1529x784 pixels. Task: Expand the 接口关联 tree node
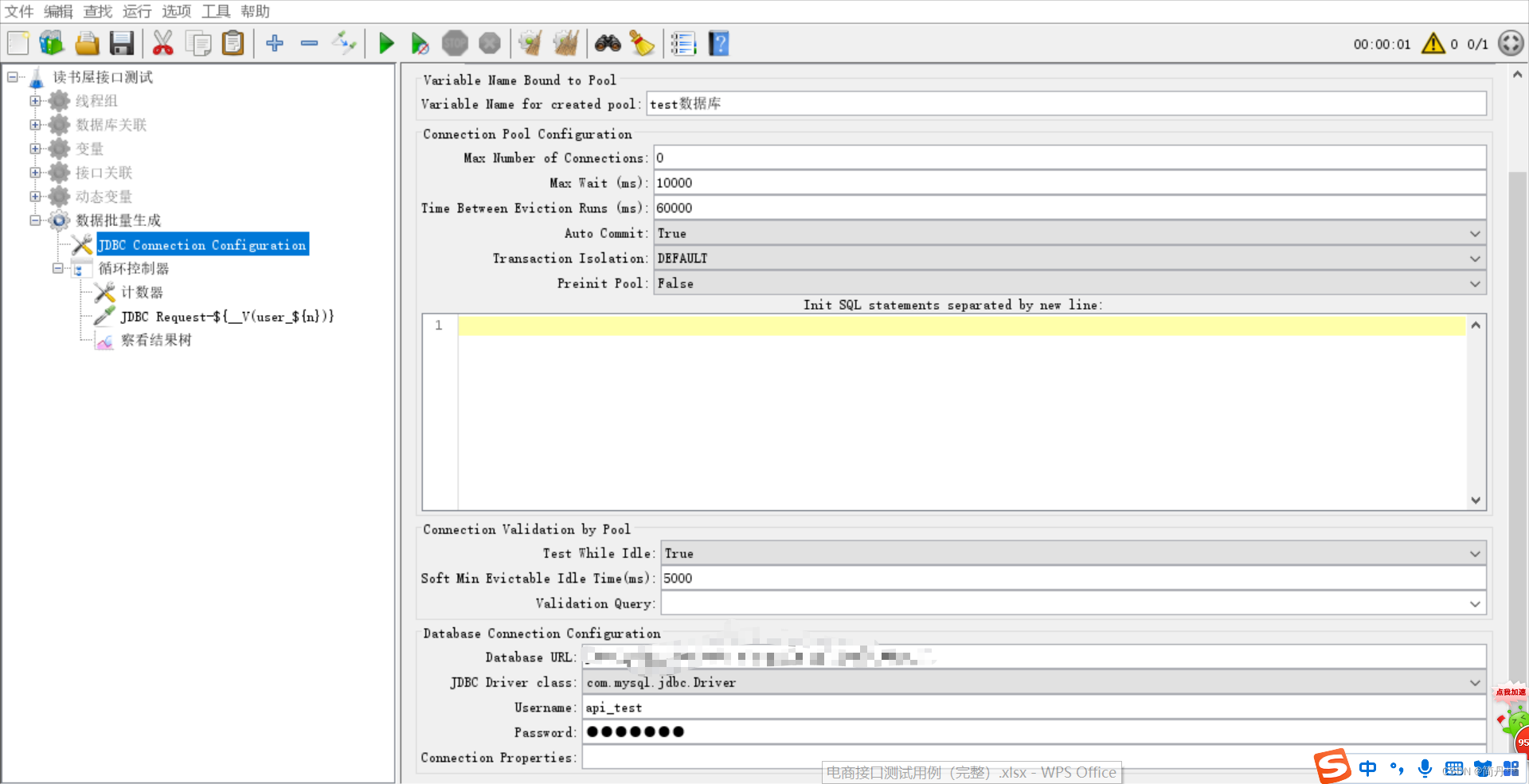(35, 173)
